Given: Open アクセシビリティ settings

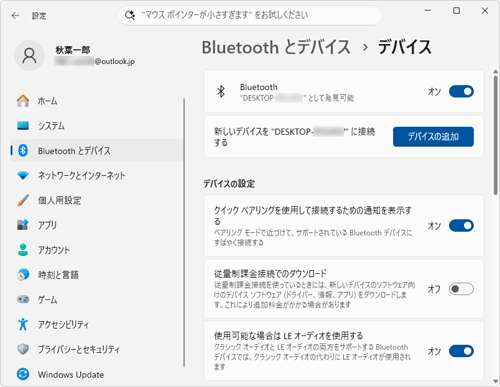Looking at the screenshot, I should tap(97, 324).
